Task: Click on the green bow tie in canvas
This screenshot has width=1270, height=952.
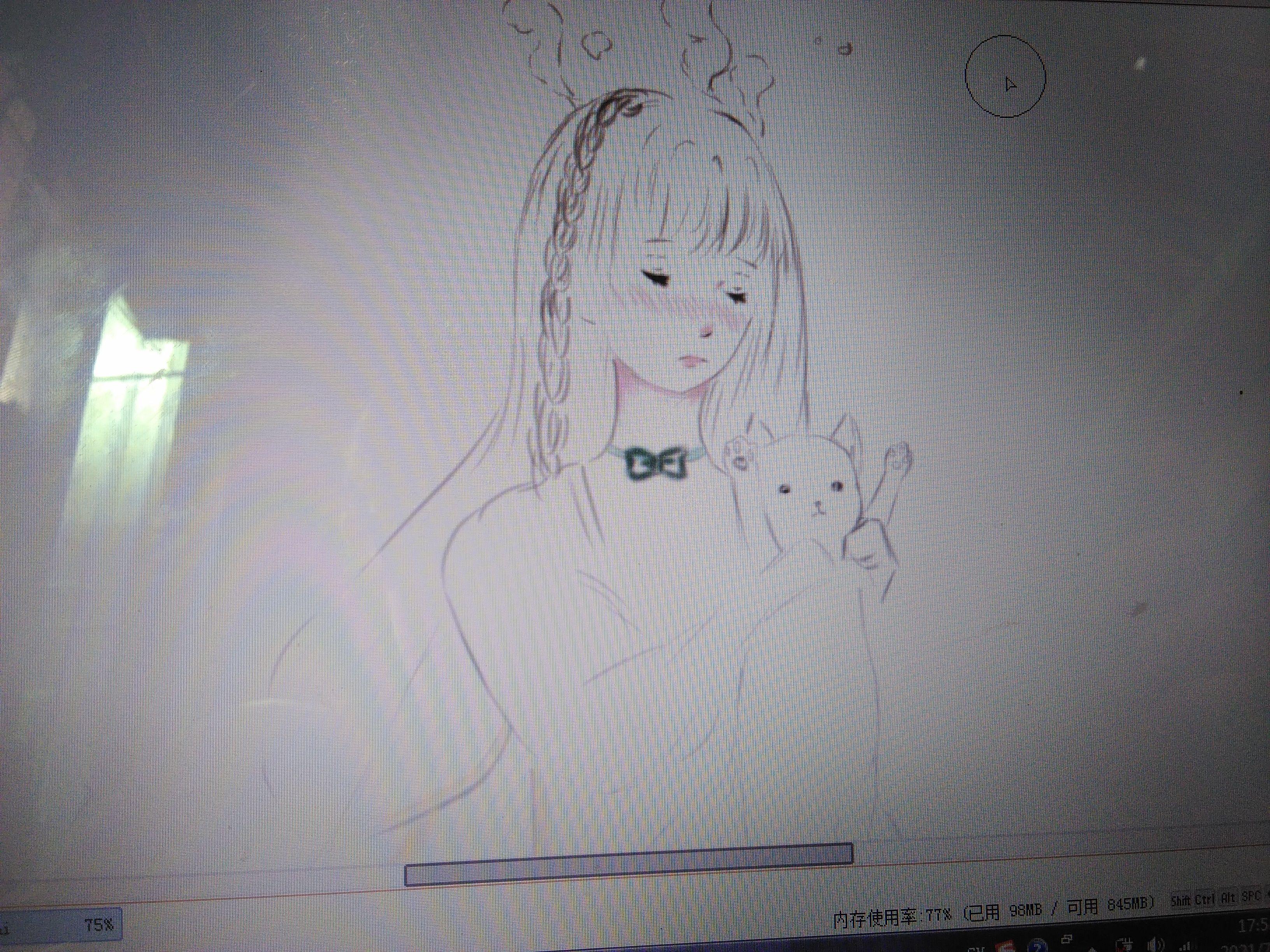Action: (656, 463)
